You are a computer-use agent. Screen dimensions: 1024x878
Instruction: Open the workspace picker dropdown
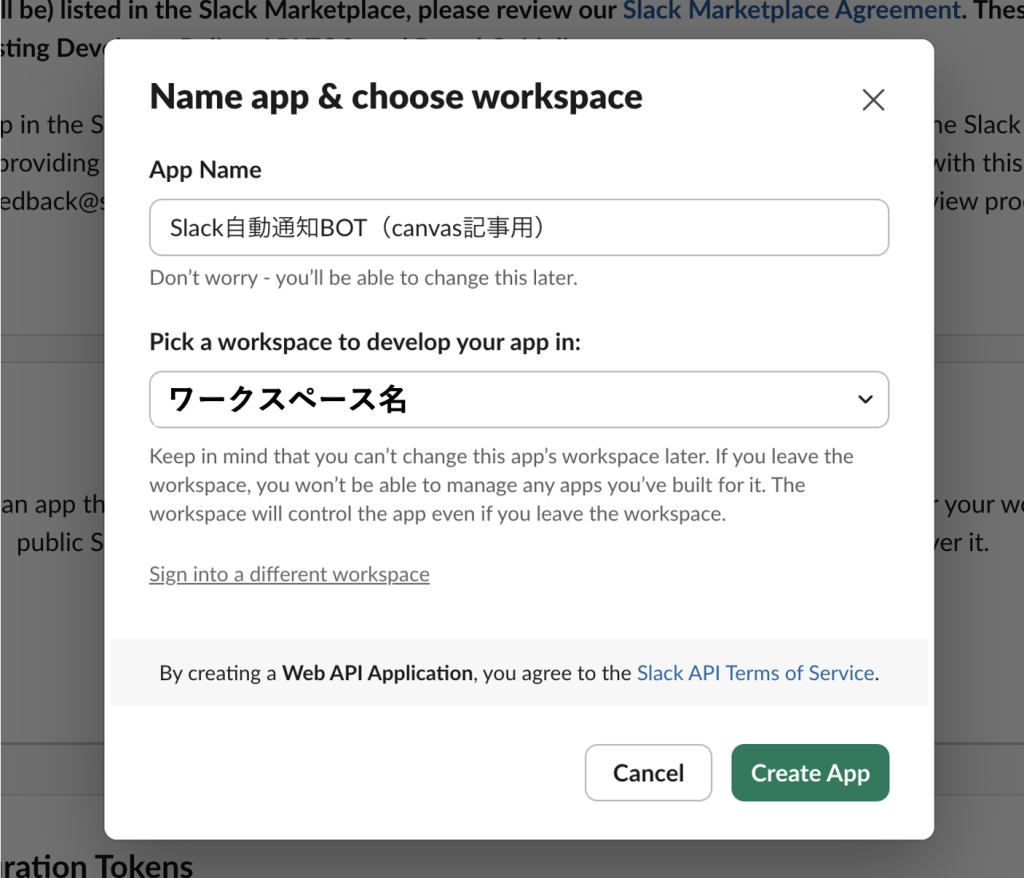pyautogui.click(x=519, y=400)
